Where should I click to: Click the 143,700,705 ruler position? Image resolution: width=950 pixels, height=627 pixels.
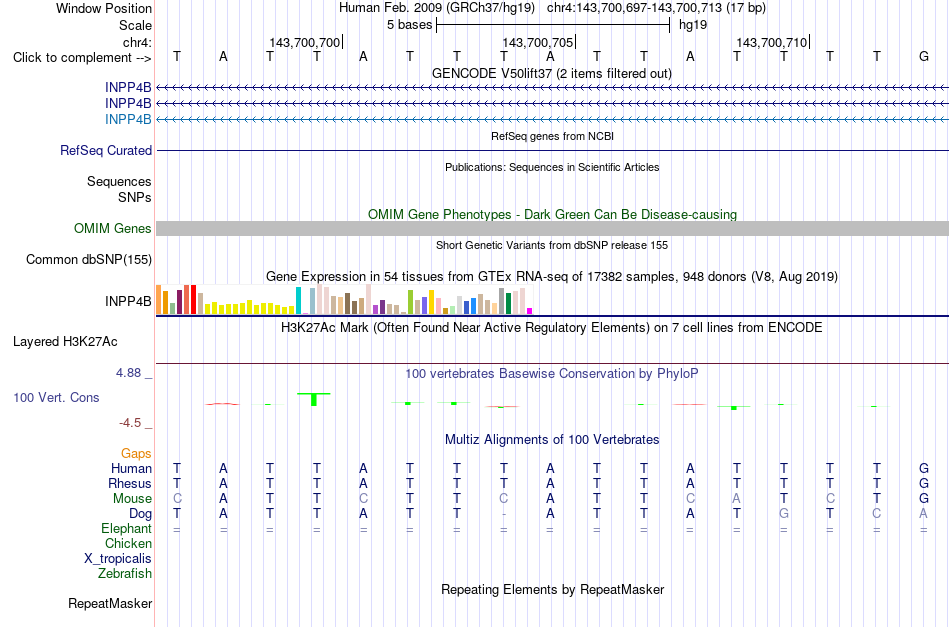coord(537,42)
